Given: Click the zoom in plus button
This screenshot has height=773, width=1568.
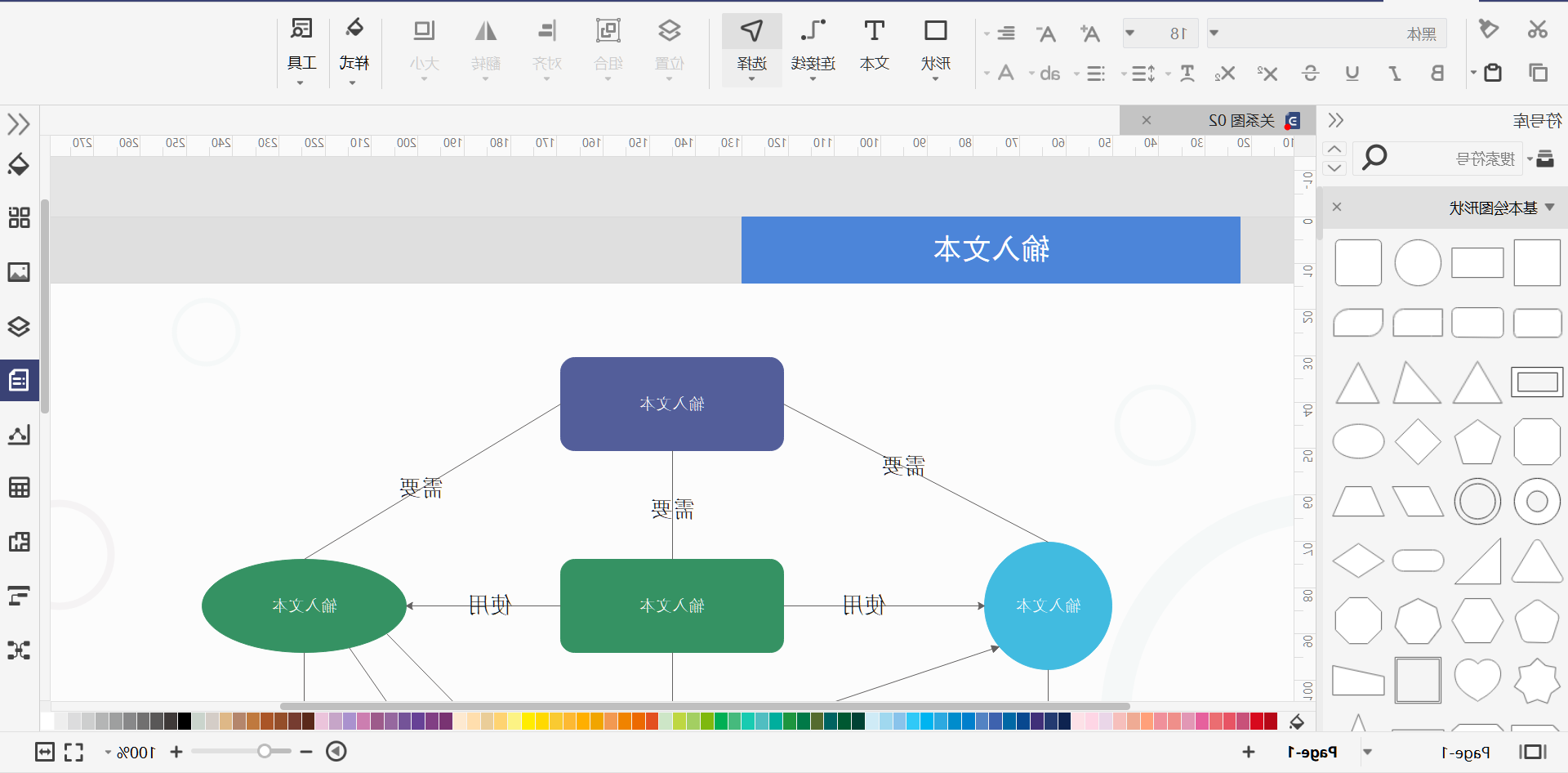Looking at the screenshot, I should pos(176,751).
